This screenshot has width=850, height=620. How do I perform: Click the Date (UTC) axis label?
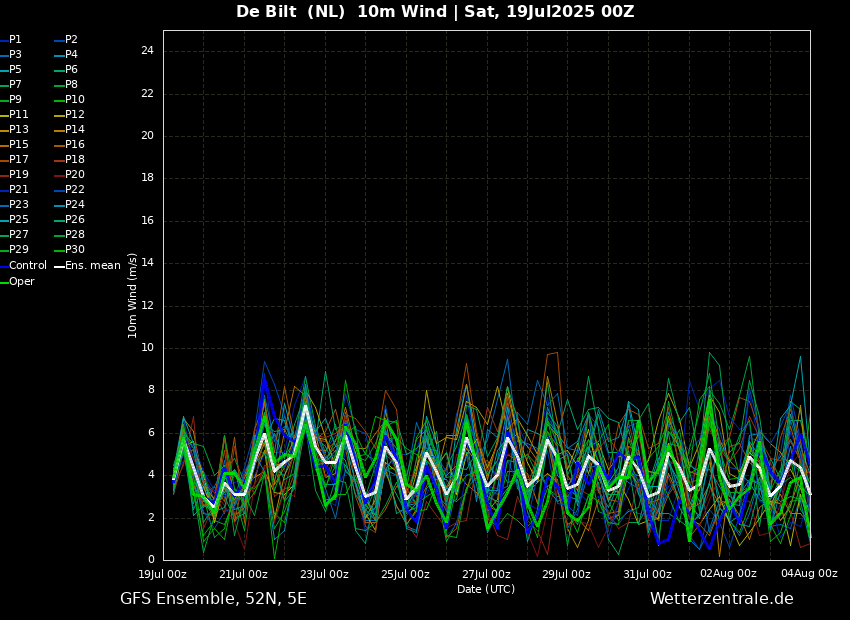click(486, 589)
